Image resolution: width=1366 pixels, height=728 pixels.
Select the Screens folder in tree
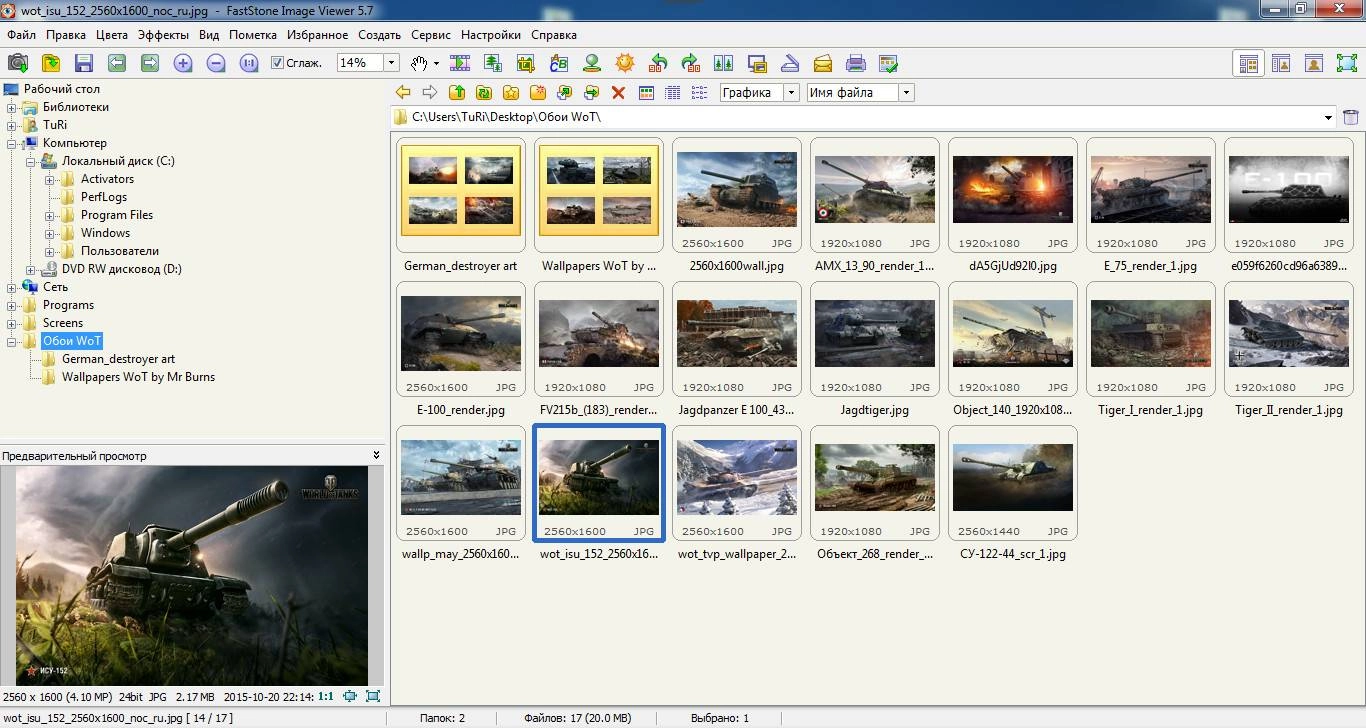(x=63, y=323)
